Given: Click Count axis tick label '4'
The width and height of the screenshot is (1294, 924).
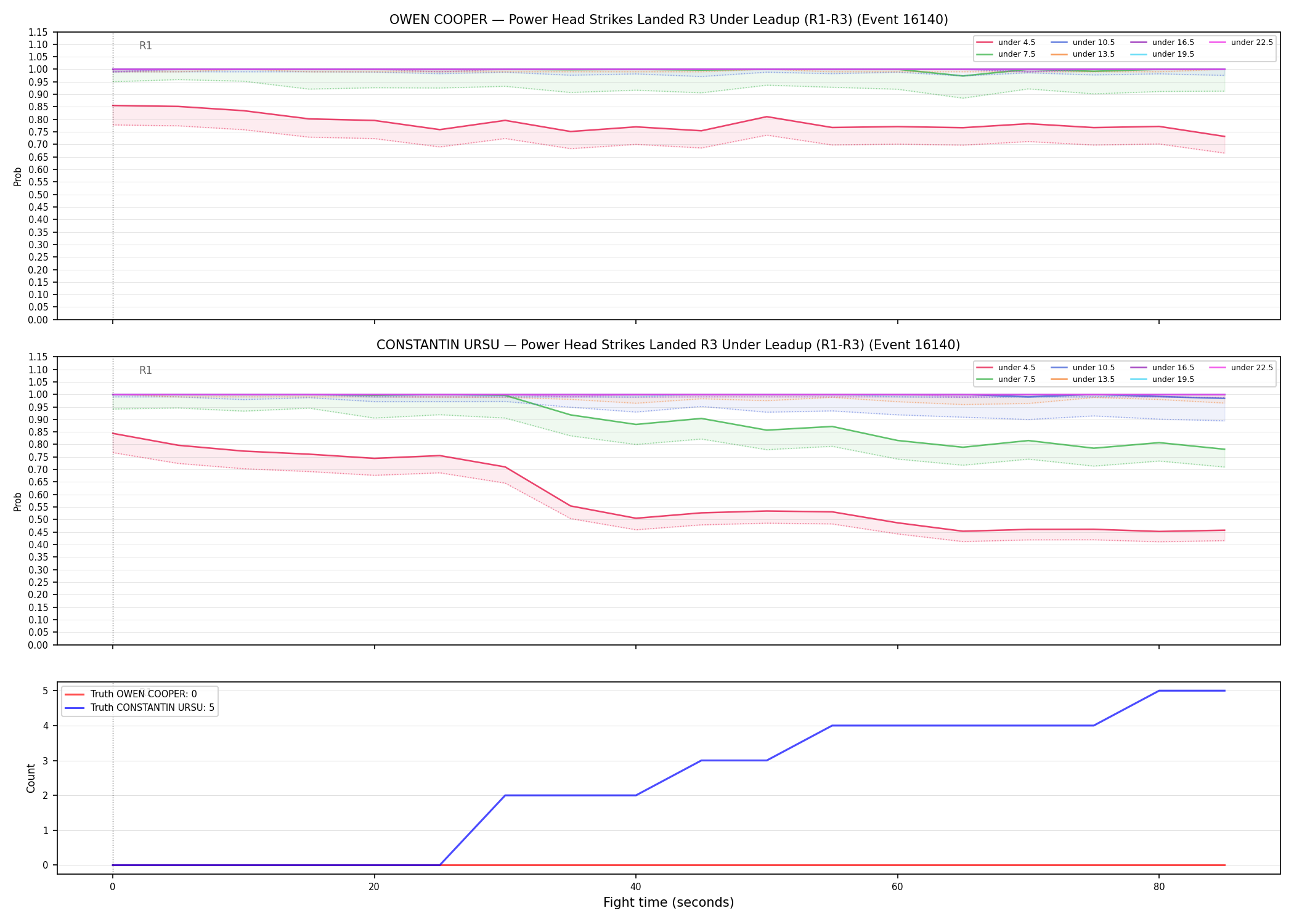Looking at the screenshot, I should coord(45,726).
